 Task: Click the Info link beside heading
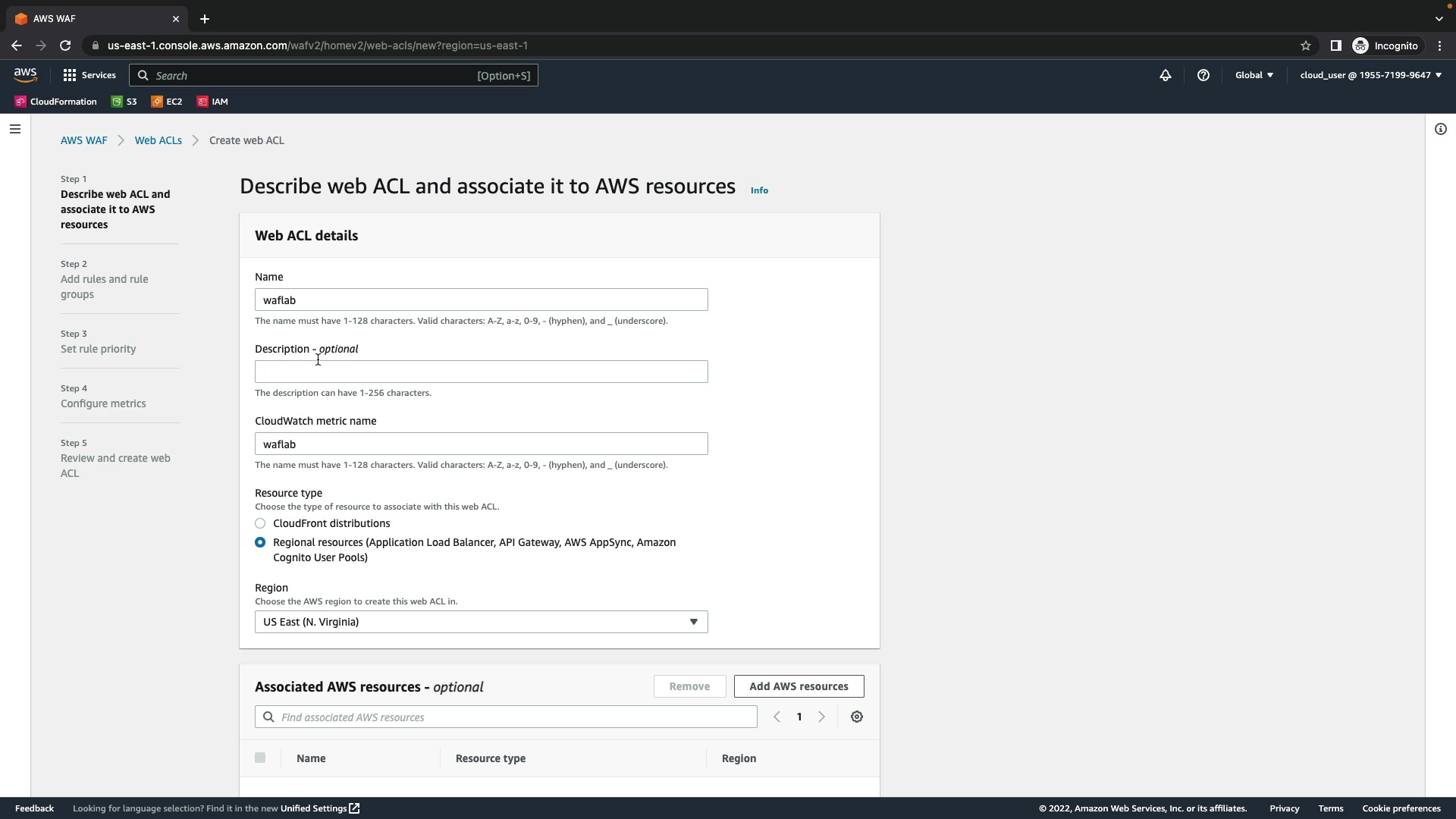tap(759, 190)
